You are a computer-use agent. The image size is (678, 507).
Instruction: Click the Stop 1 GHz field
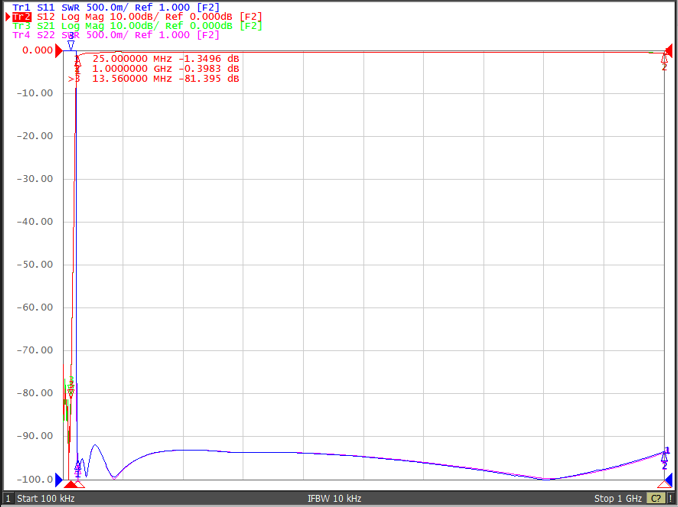click(x=618, y=498)
